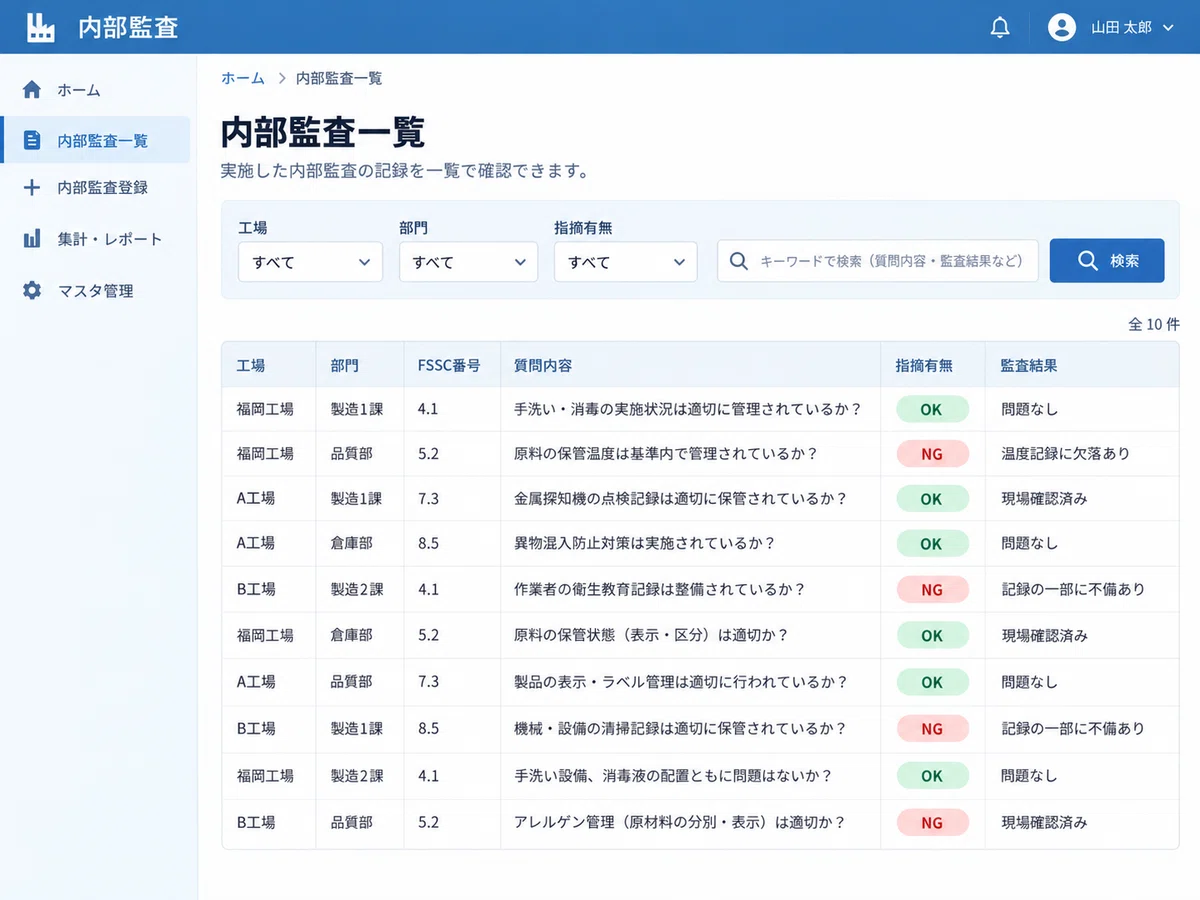1200x900 pixels.
Task: Click the 内部監査一覧 breadcrumb item
Action: click(x=339, y=78)
